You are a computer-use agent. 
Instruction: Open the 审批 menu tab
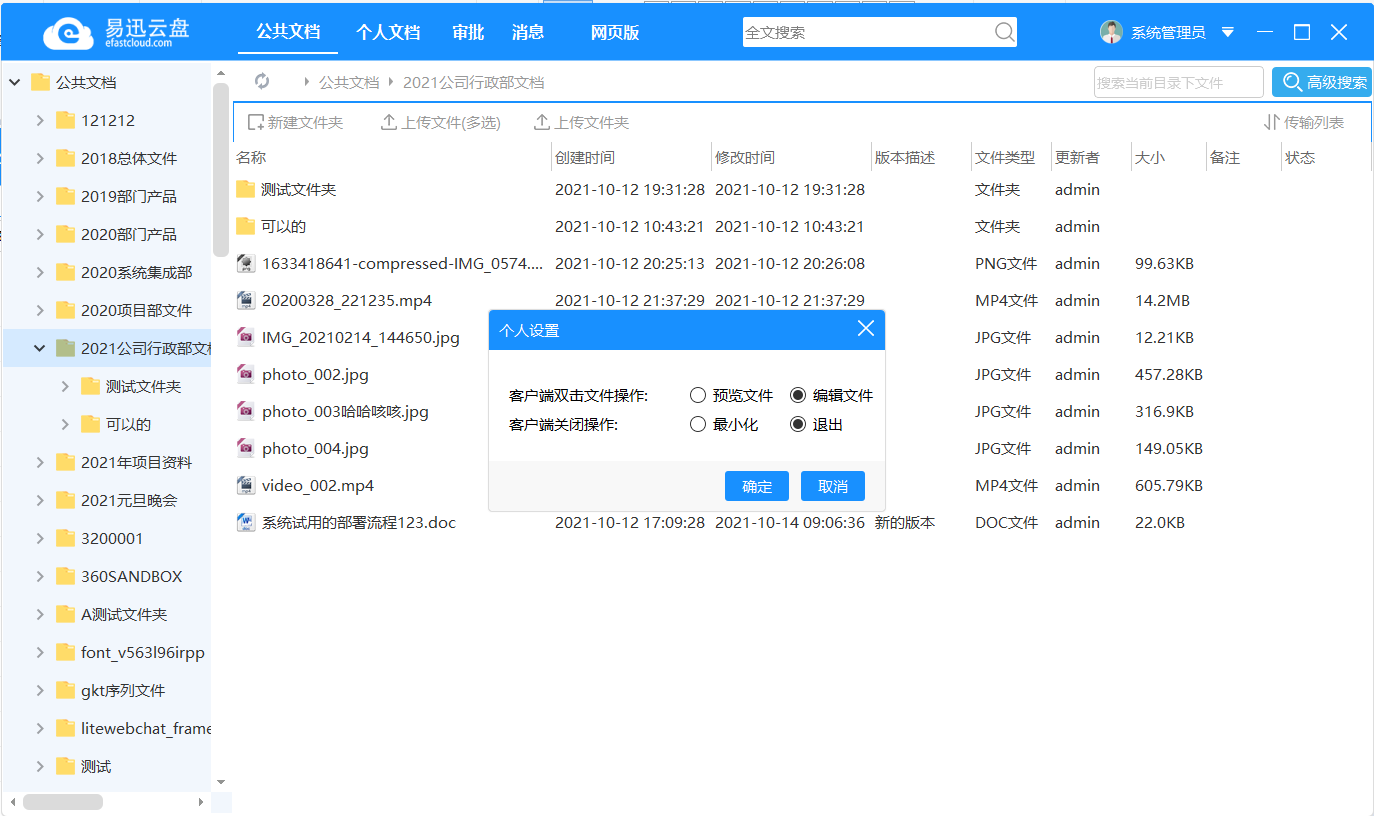(467, 32)
